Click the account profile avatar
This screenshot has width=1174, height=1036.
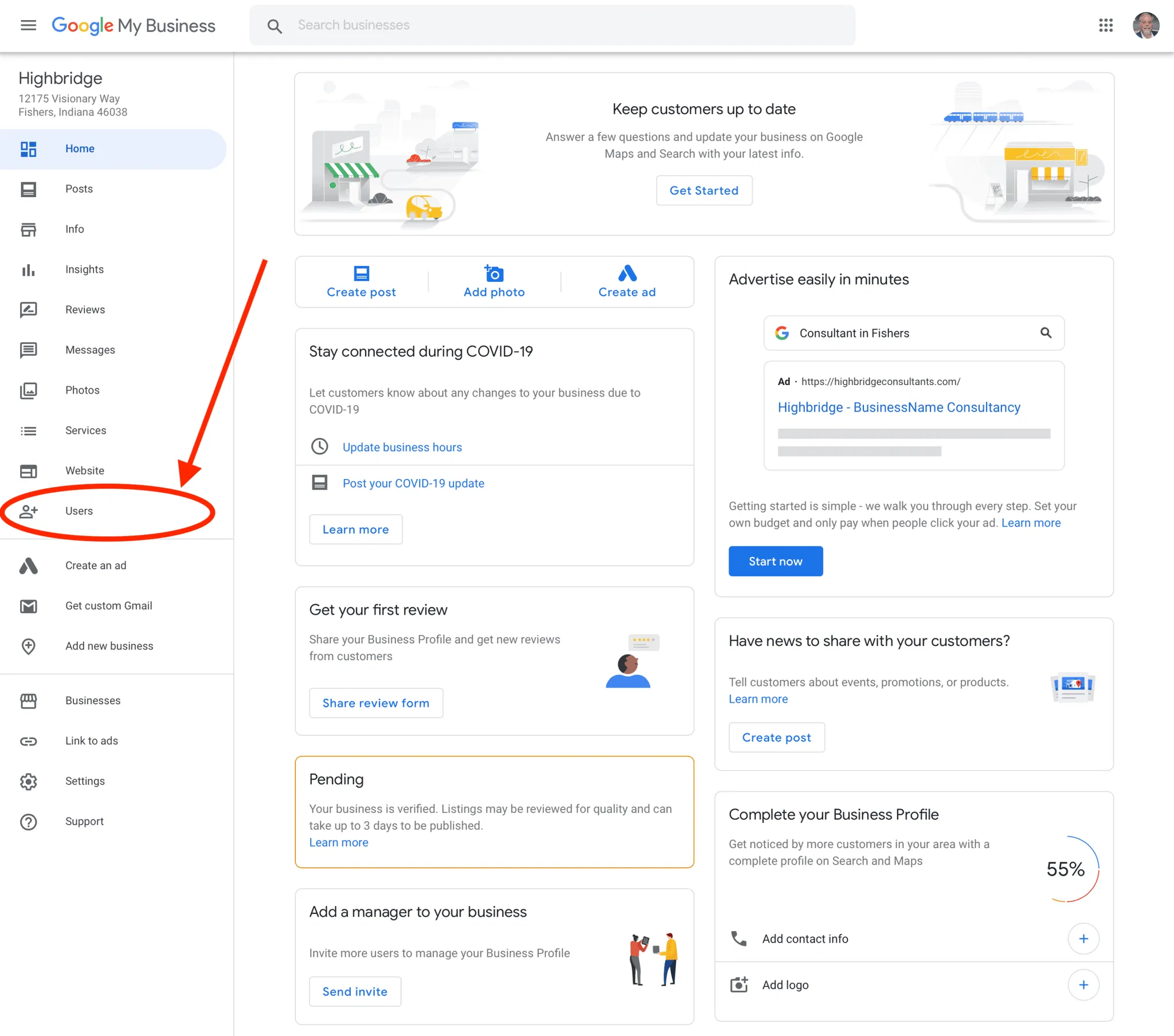1145,25
